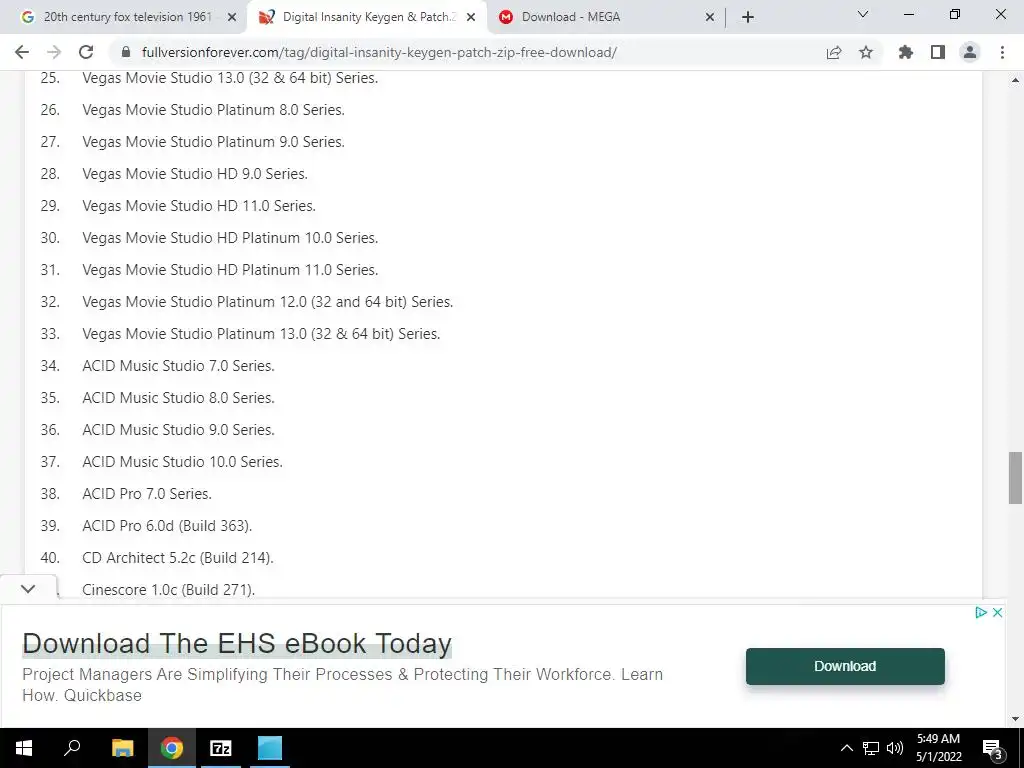Click 'Vegas Movie Studio Platinum 12.0' list item
Image resolution: width=1024 pixels, height=768 pixels.
(268, 302)
